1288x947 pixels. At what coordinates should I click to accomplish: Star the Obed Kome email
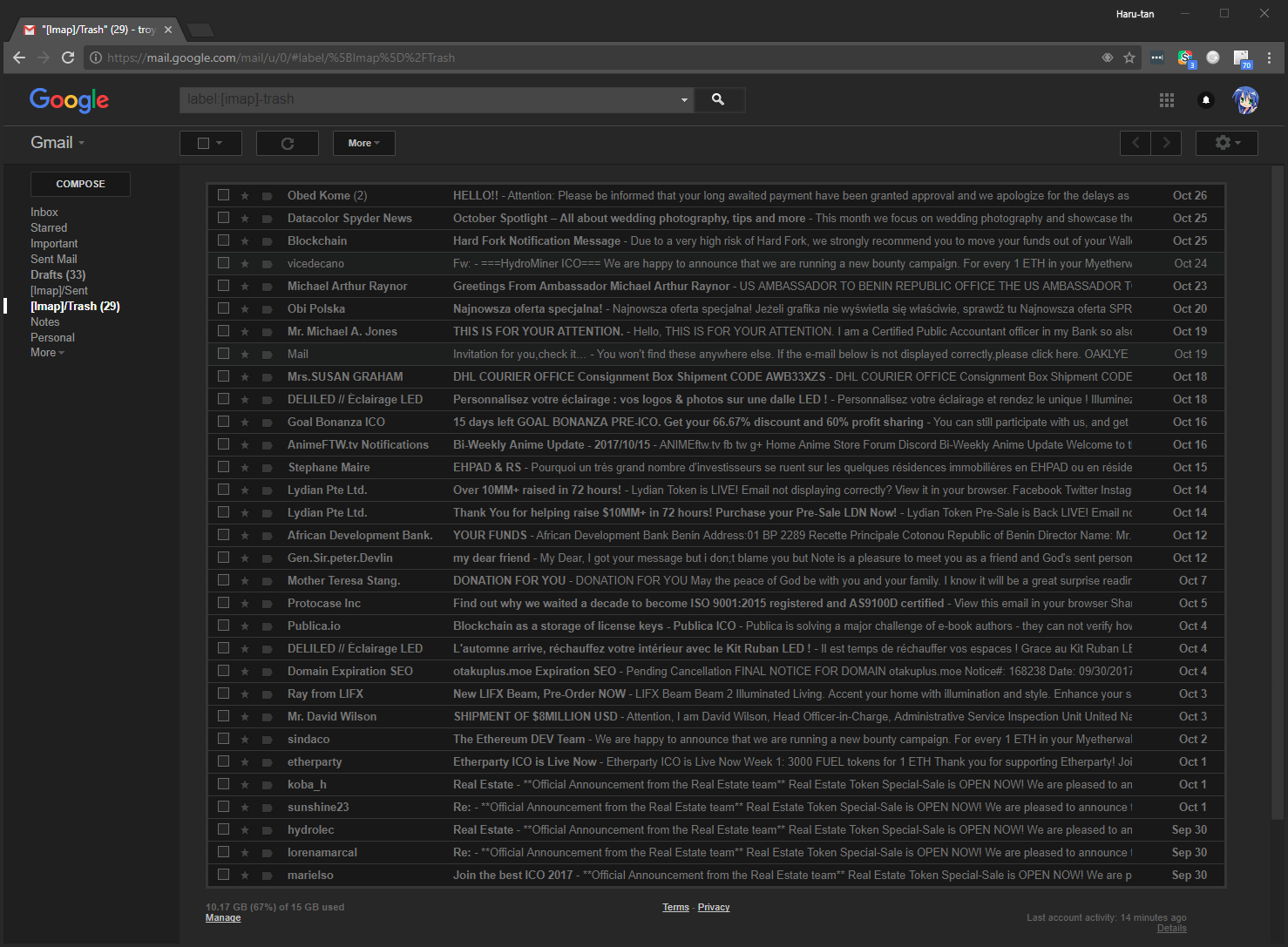point(245,196)
